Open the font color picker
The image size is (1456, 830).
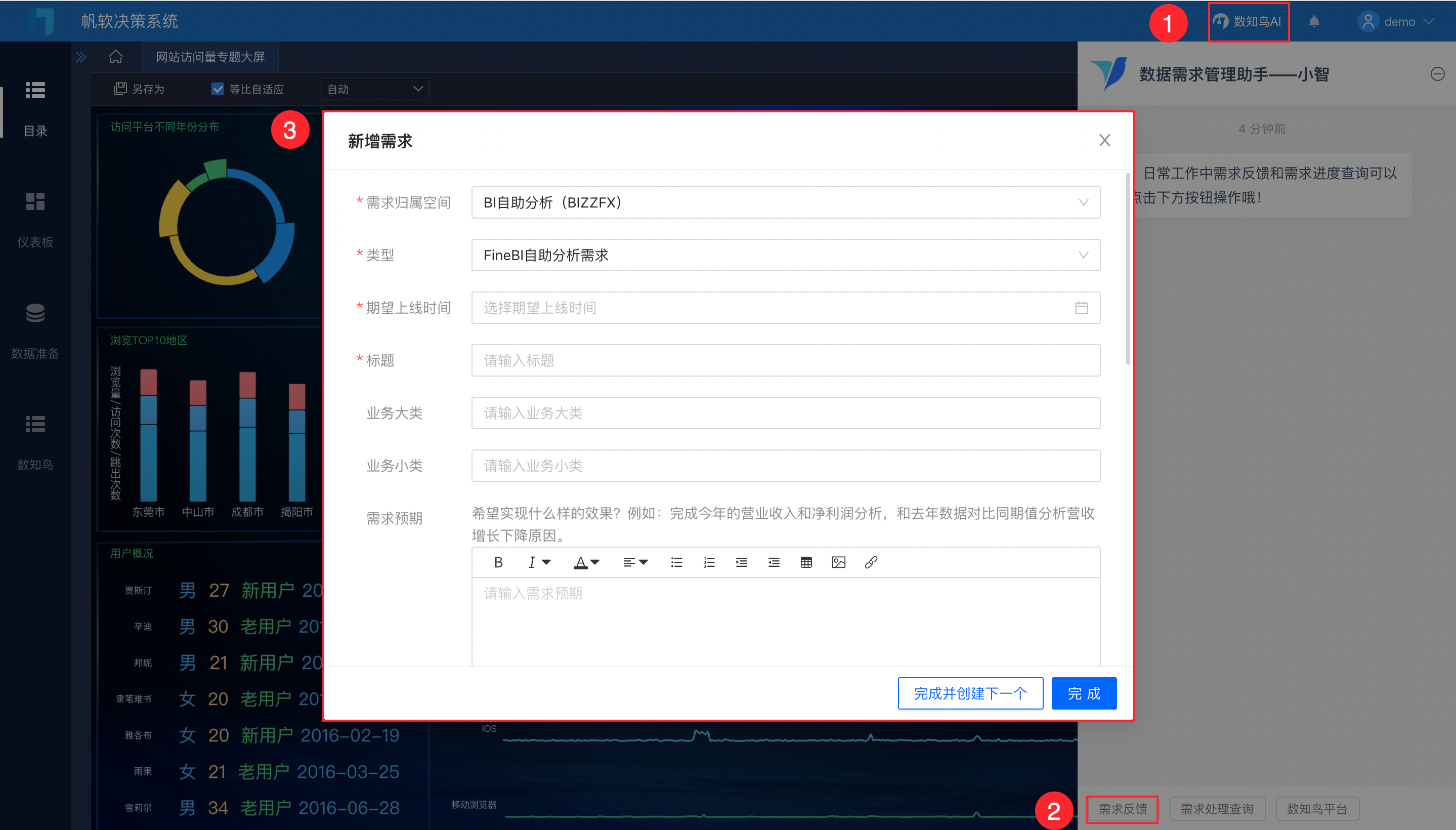586,563
